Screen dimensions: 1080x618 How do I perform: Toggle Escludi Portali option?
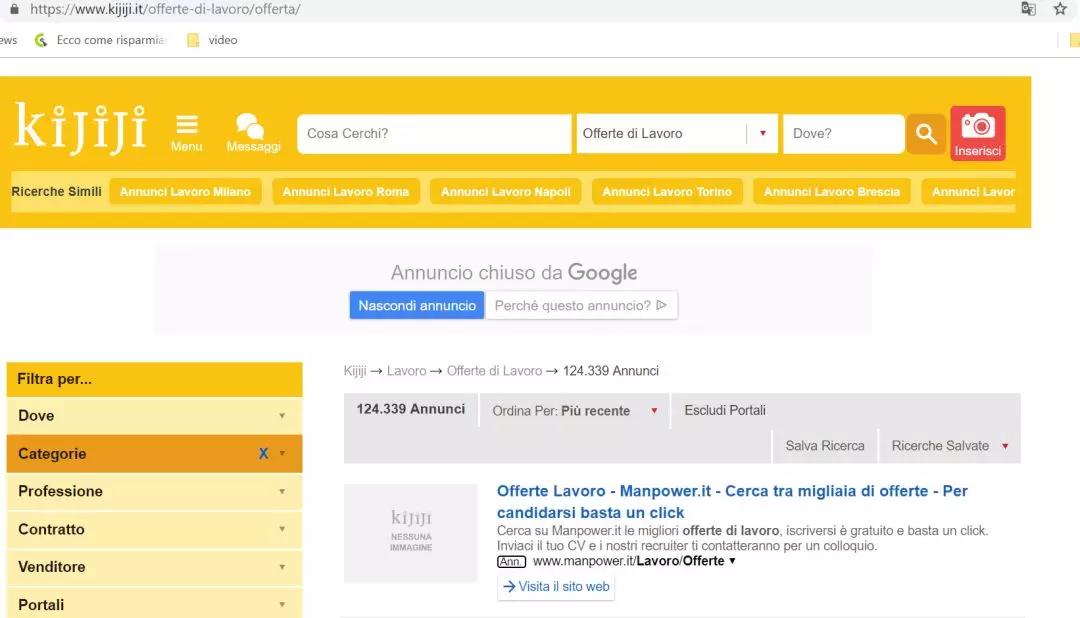point(725,411)
